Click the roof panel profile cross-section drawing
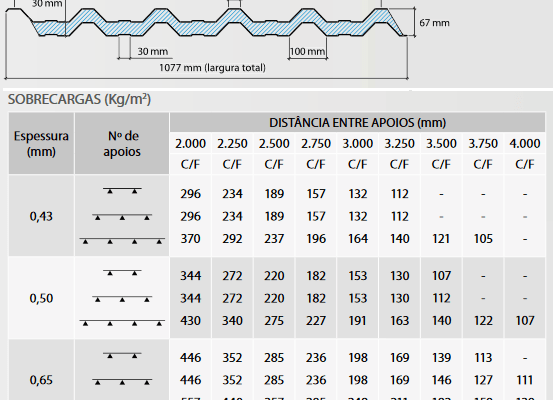The width and height of the screenshot is (553, 400). [x=206, y=22]
